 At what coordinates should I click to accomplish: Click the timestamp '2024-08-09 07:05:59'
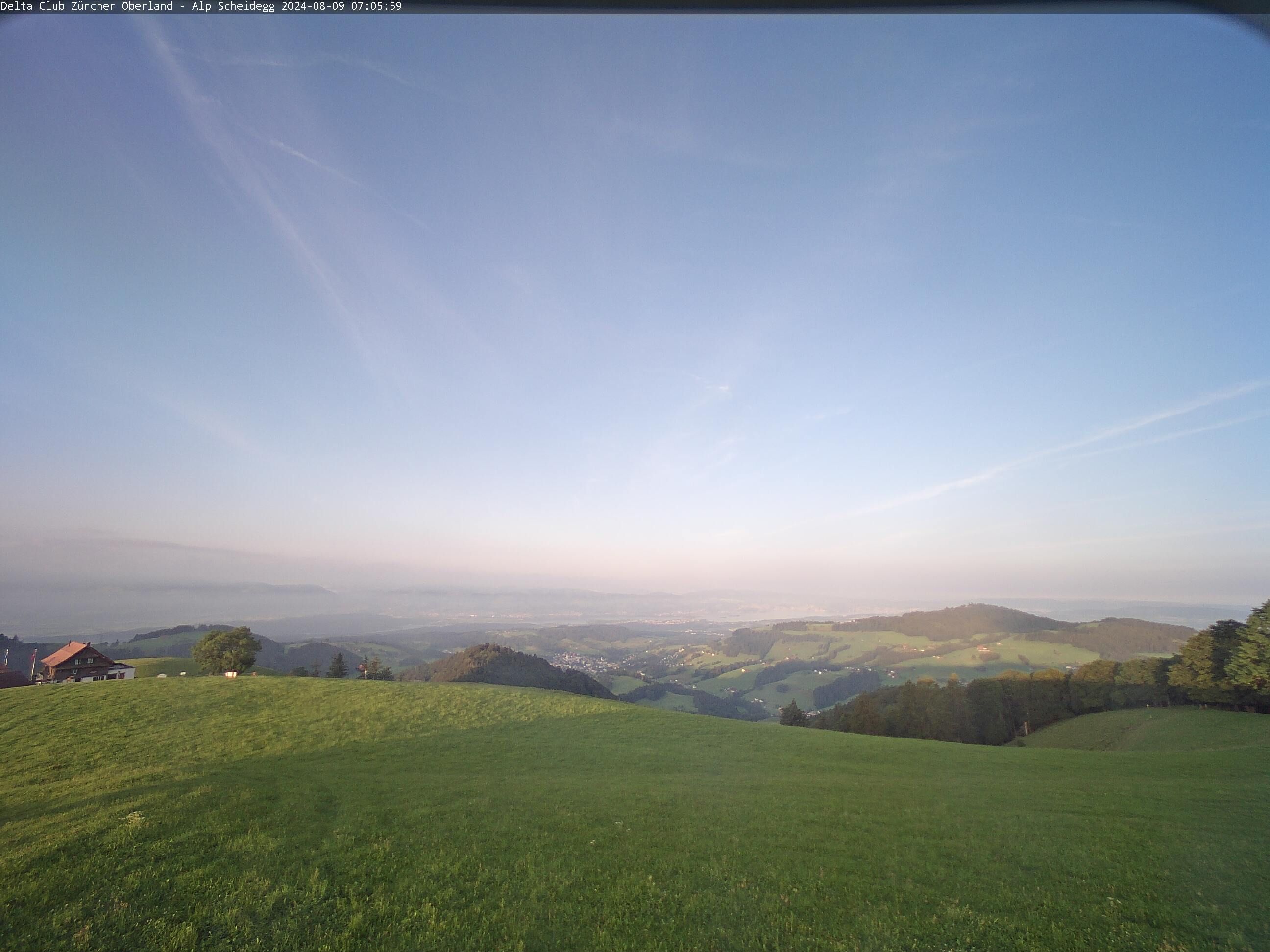[x=342, y=6]
